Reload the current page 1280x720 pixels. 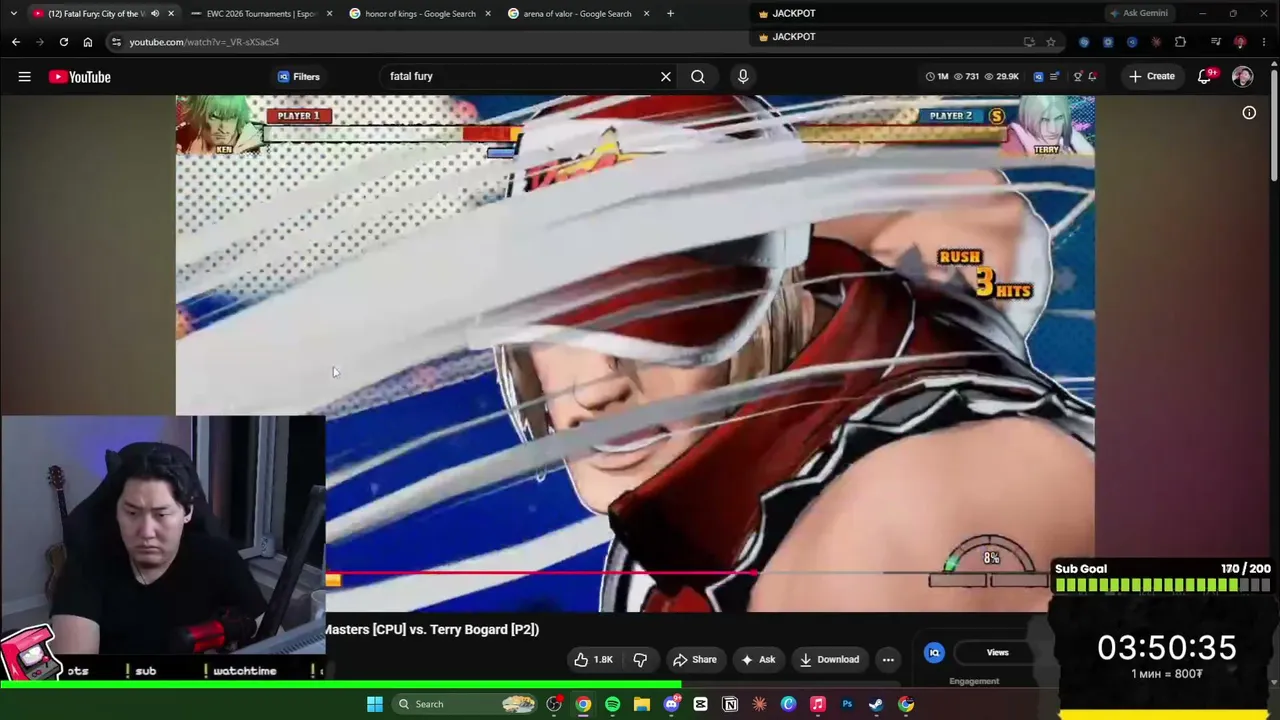(64, 42)
